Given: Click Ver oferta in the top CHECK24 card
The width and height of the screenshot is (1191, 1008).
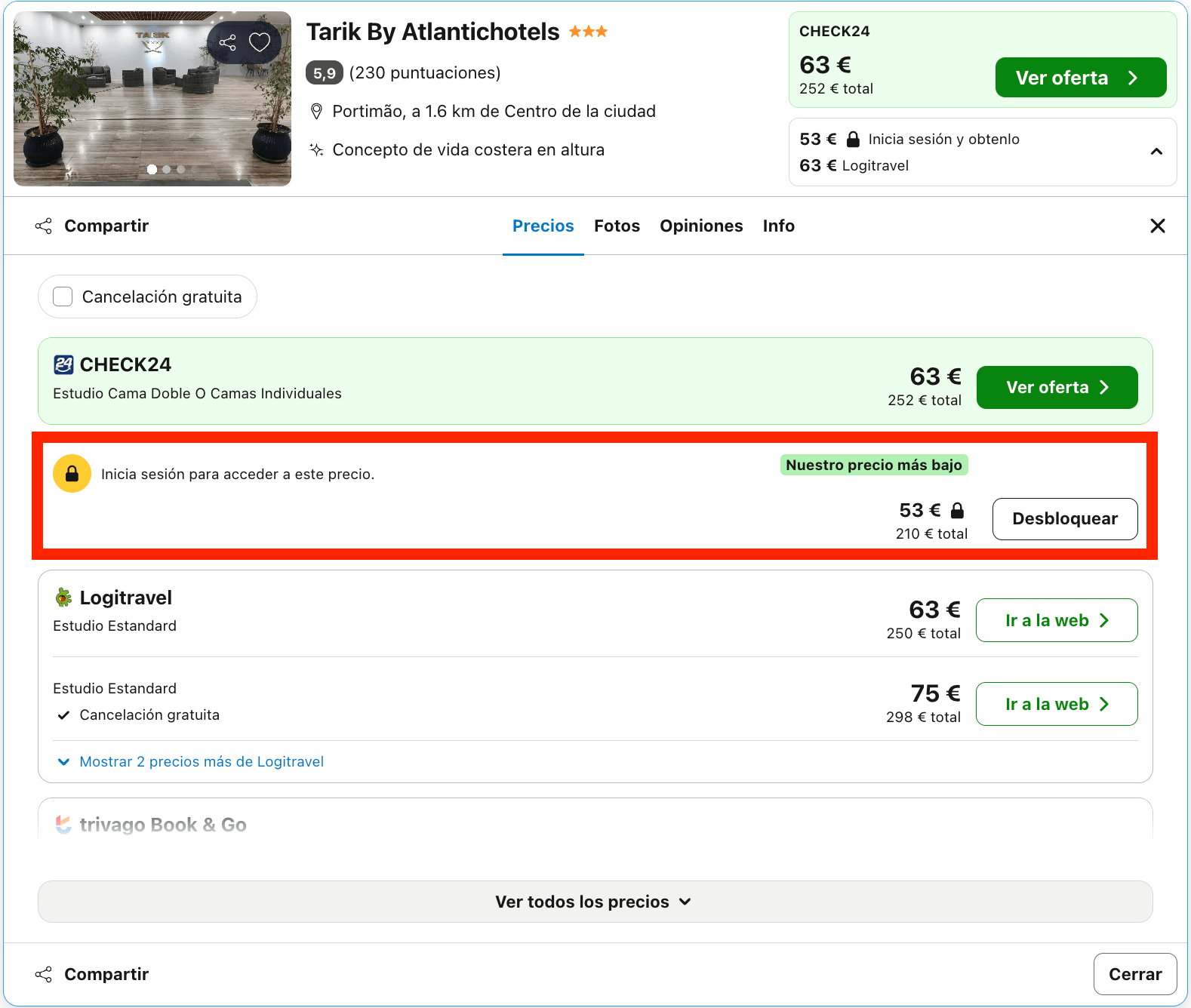Looking at the screenshot, I should coord(1081,77).
